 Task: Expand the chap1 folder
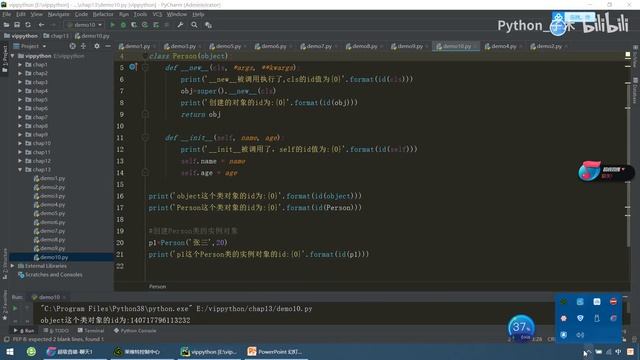(20, 64)
